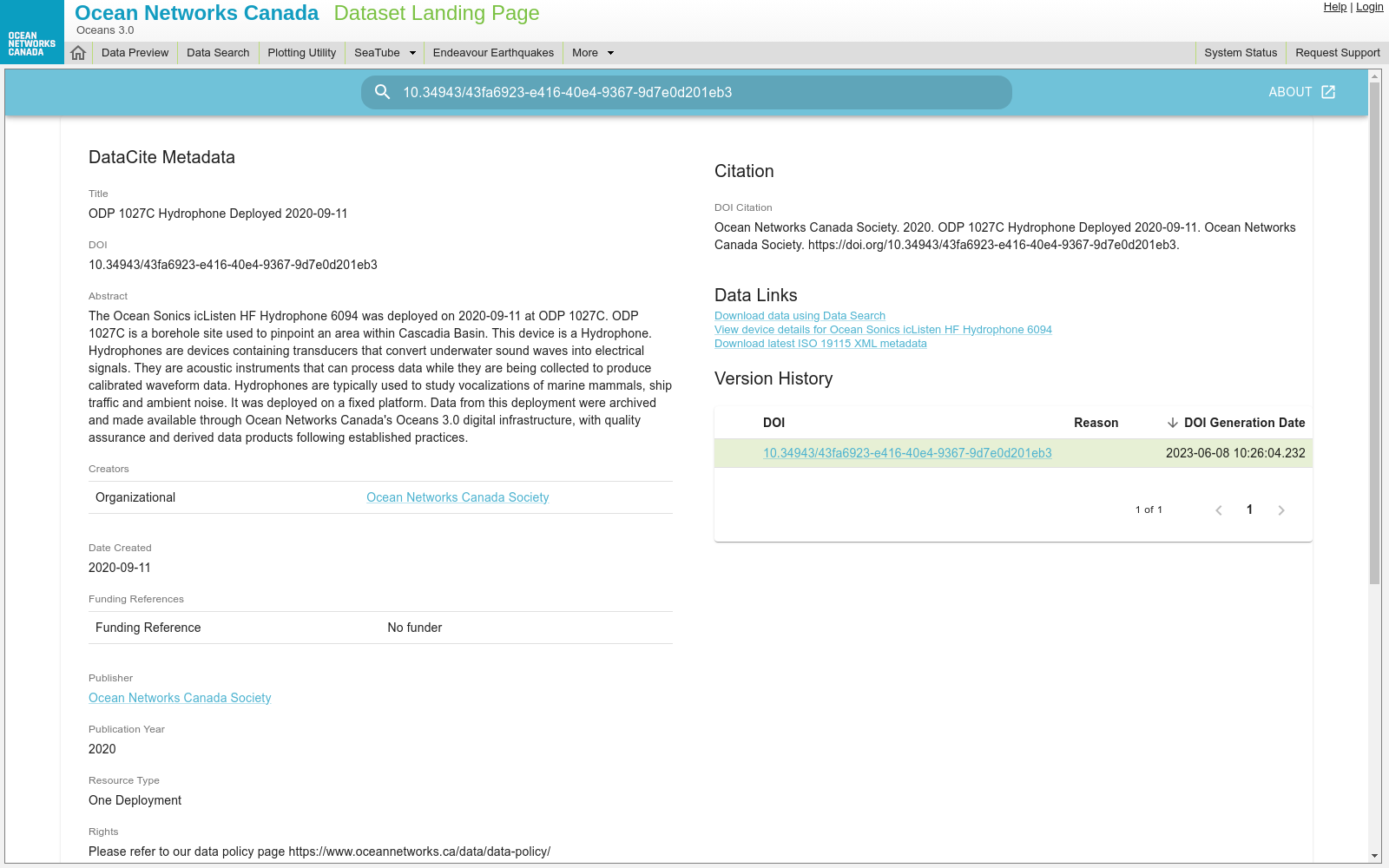Open Request Support

tap(1338, 53)
